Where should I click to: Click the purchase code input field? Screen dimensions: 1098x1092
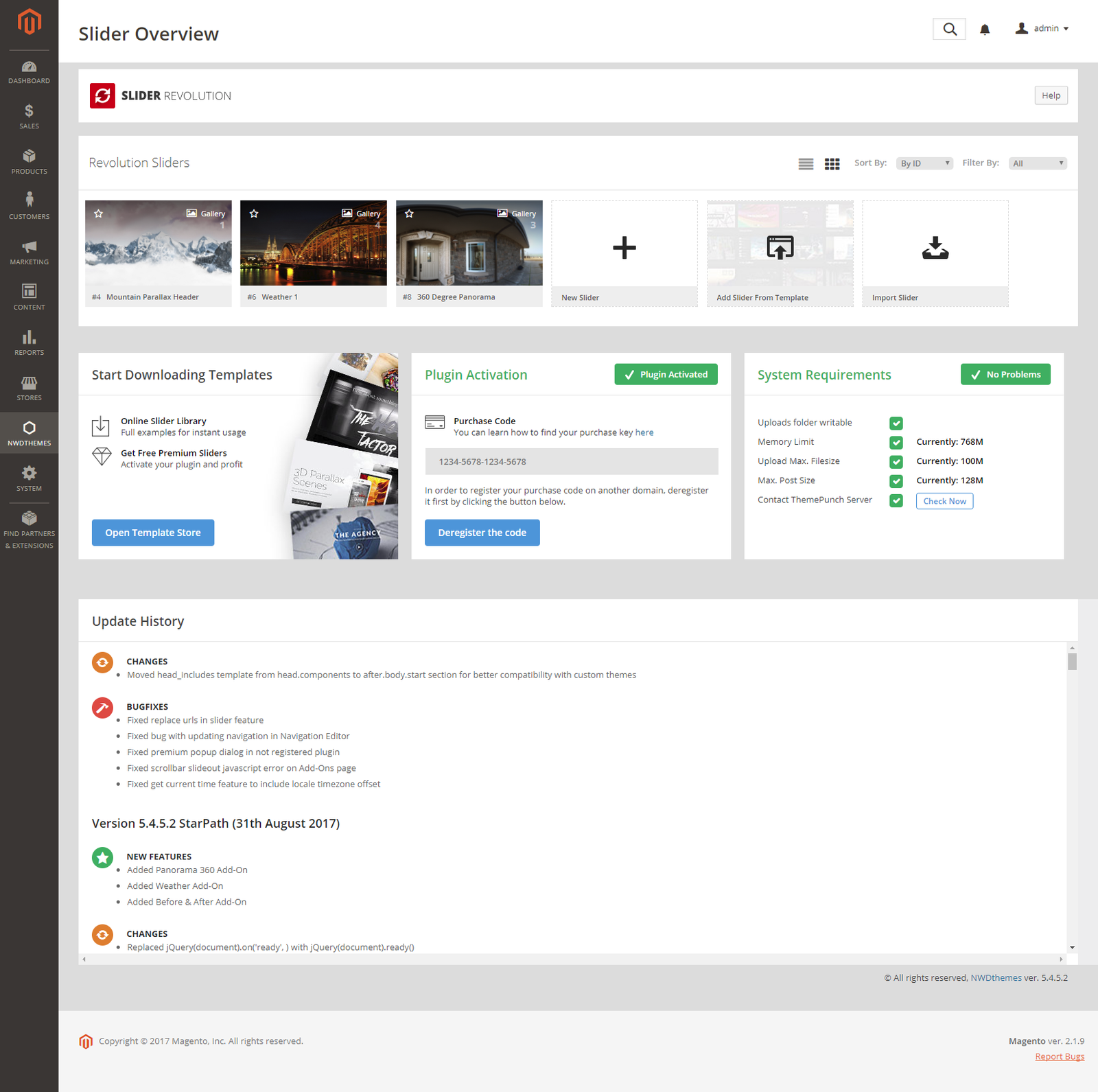pyautogui.click(x=571, y=461)
